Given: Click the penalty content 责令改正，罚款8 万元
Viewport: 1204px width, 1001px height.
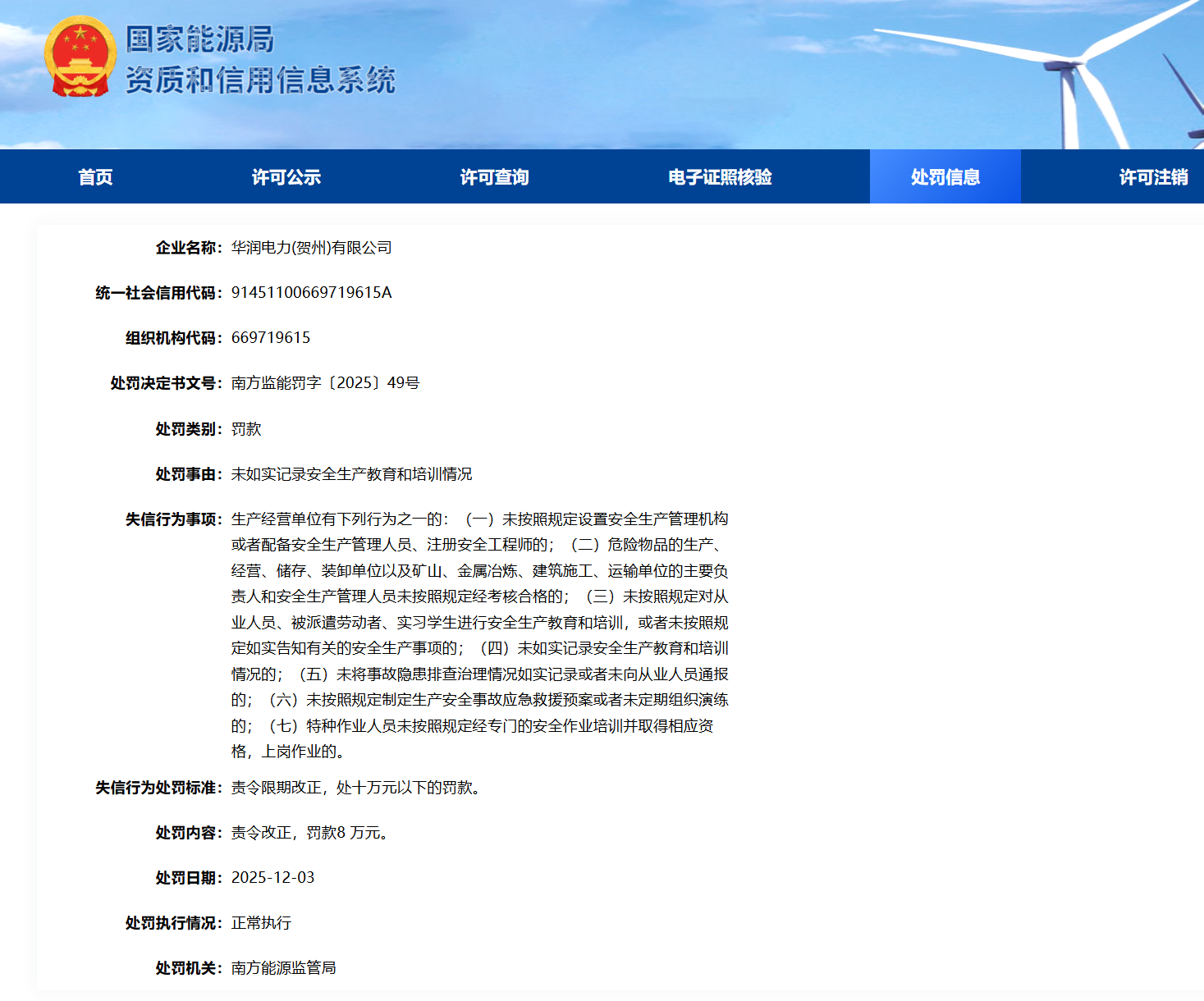Looking at the screenshot, I should click(309, 833).
